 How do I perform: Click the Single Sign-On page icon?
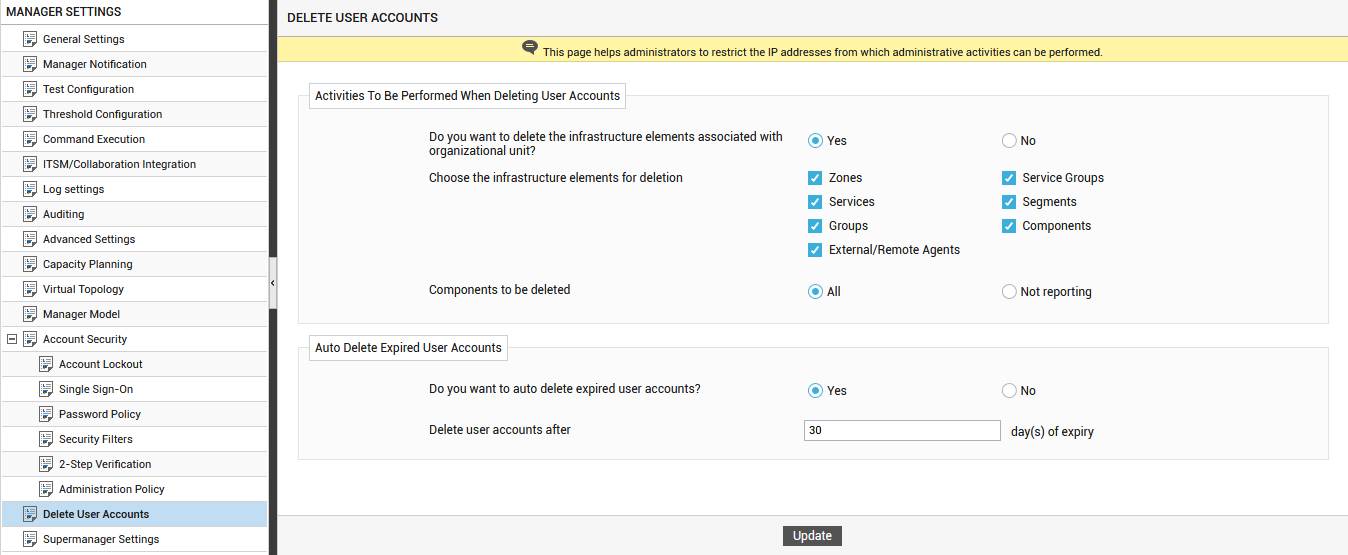pyautogui.click(x=46, y=389)
